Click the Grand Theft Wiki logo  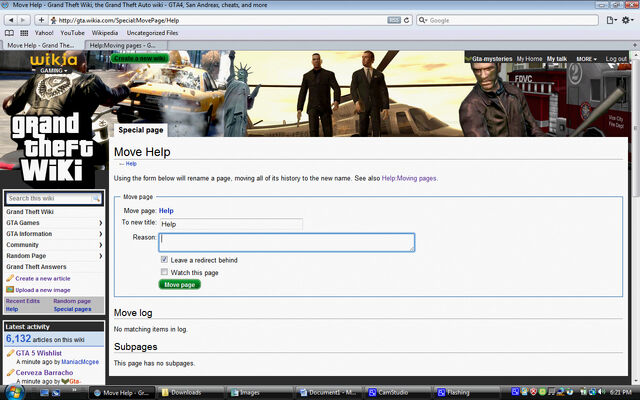point(51,148)
